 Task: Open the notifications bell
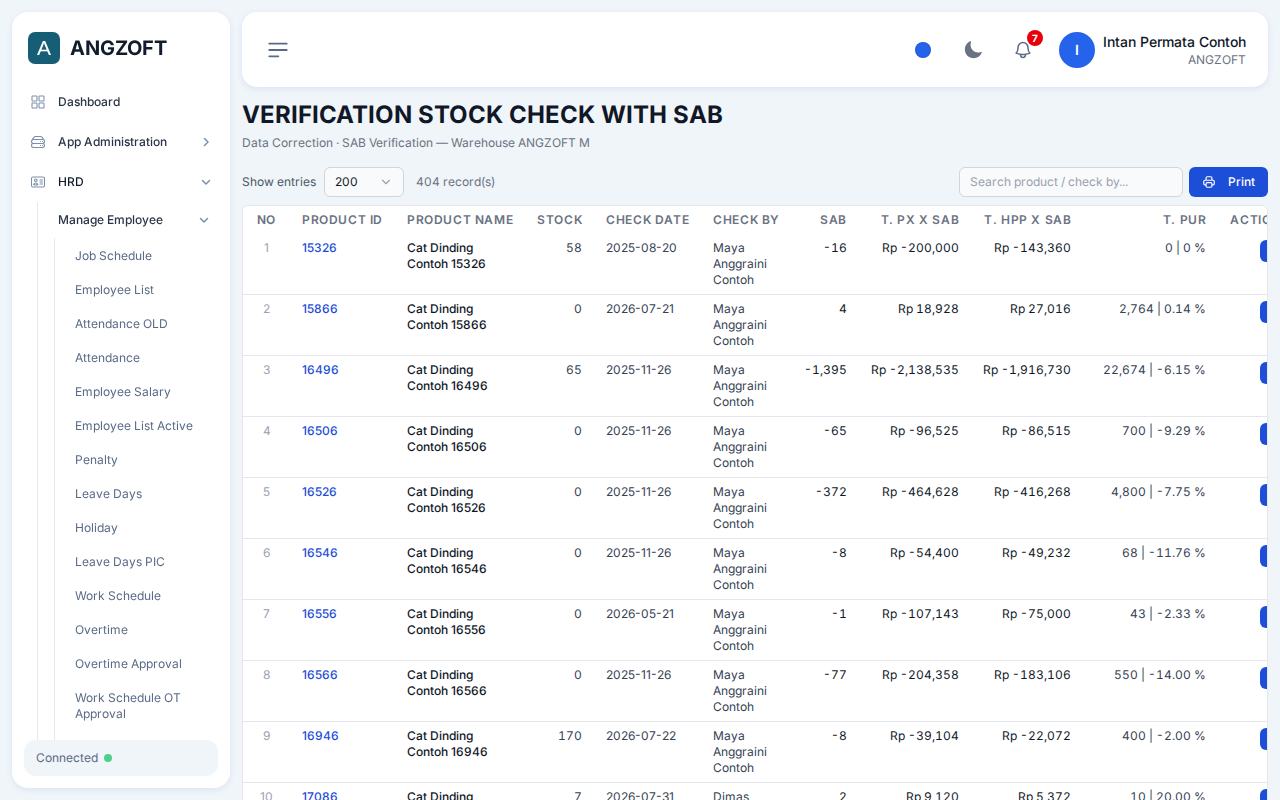[1023, 50]
